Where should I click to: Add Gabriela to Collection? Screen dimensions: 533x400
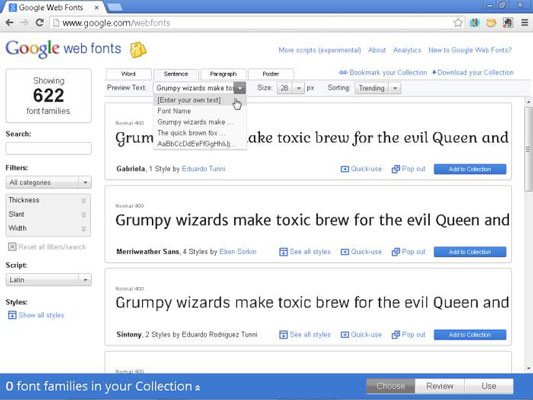470,169
